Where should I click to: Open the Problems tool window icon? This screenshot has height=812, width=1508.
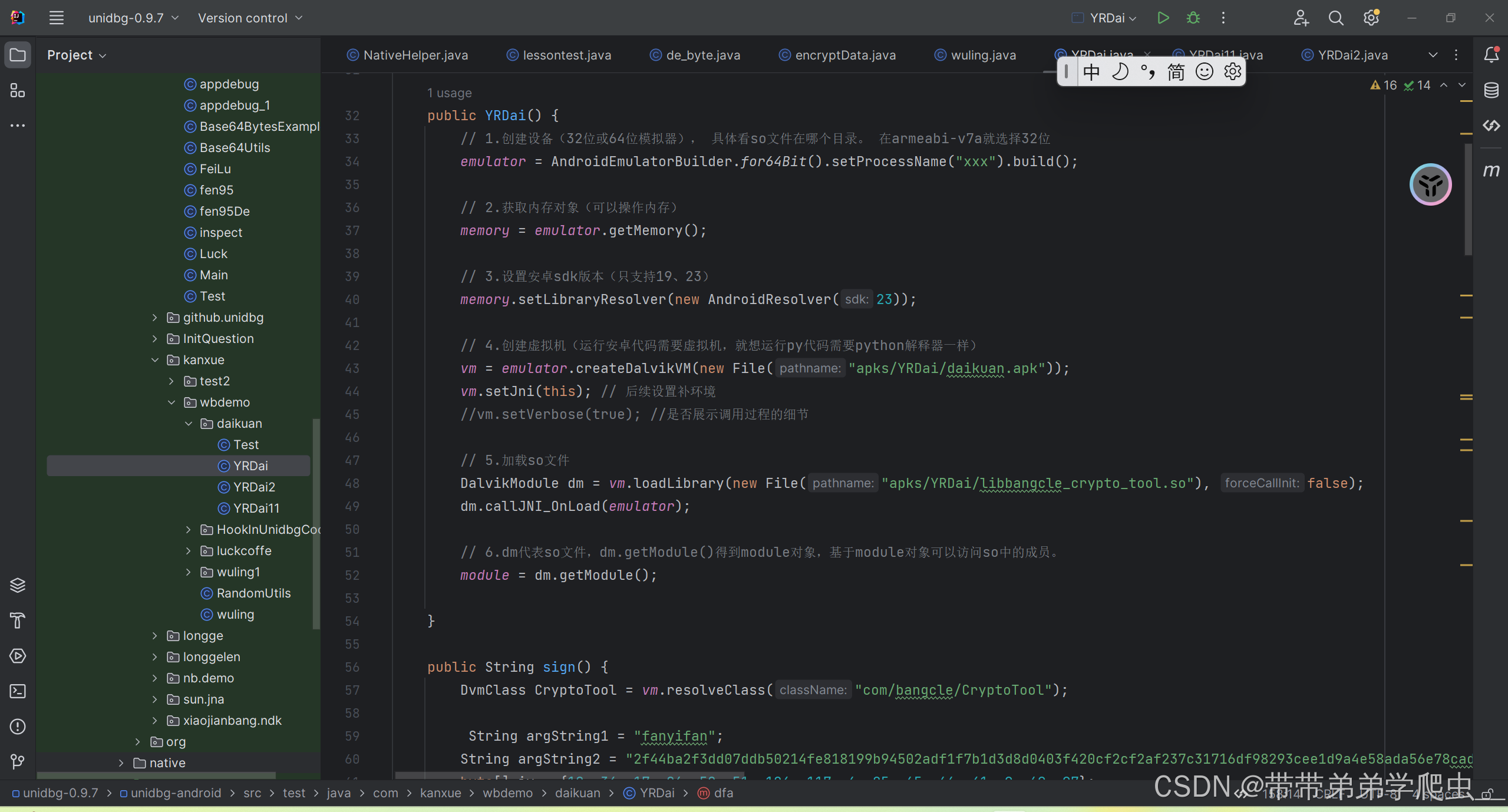pyautogui.click(x=18, y=727)
